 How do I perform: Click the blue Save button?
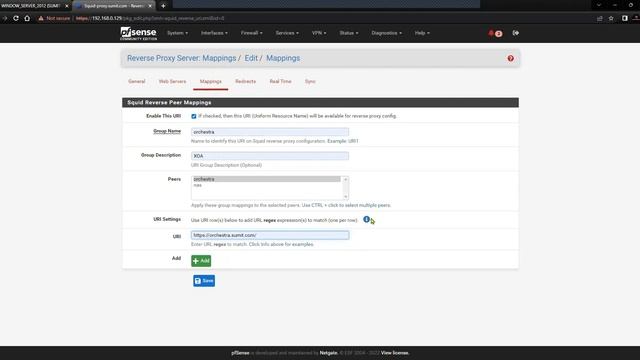click(x=204, y=281)
